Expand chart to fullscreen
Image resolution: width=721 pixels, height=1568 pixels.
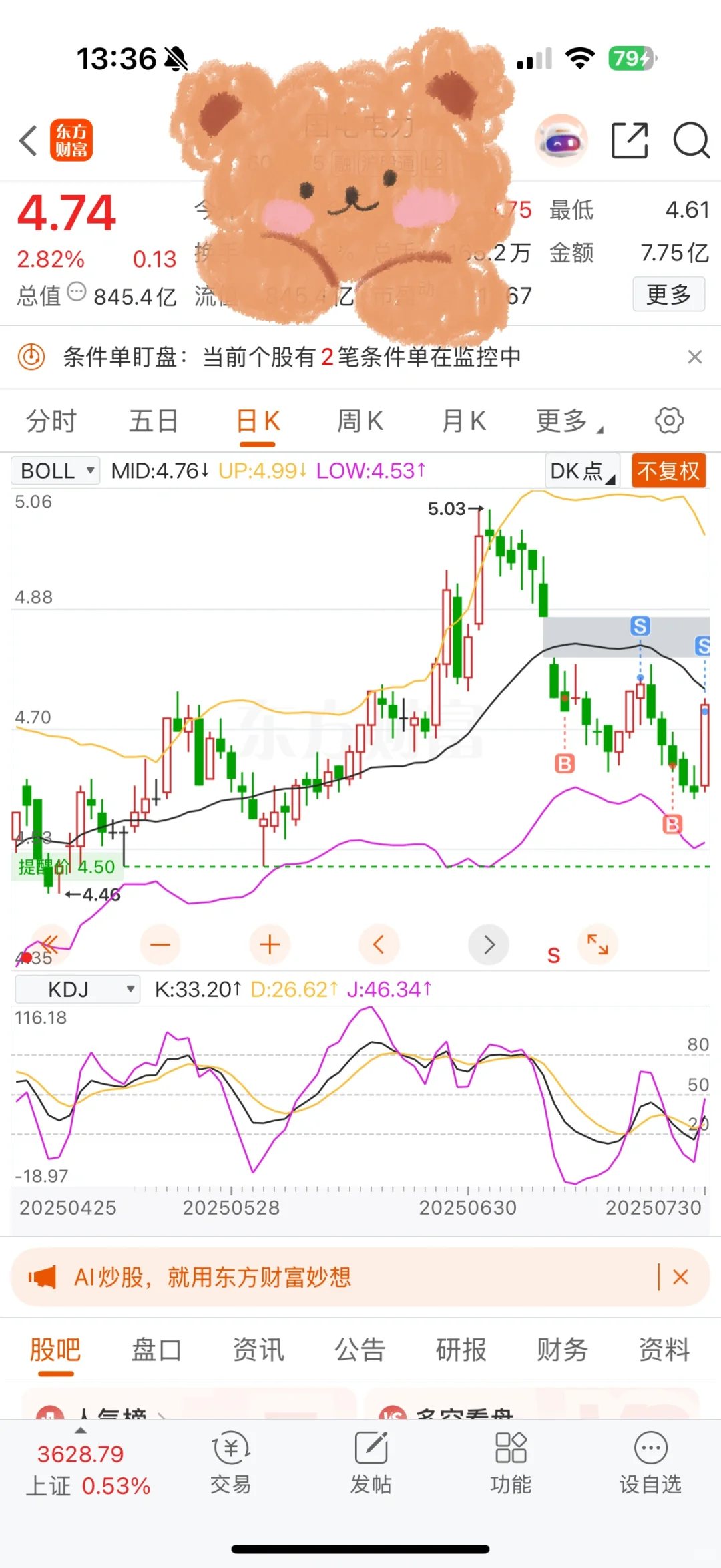[x=597, y=944]
